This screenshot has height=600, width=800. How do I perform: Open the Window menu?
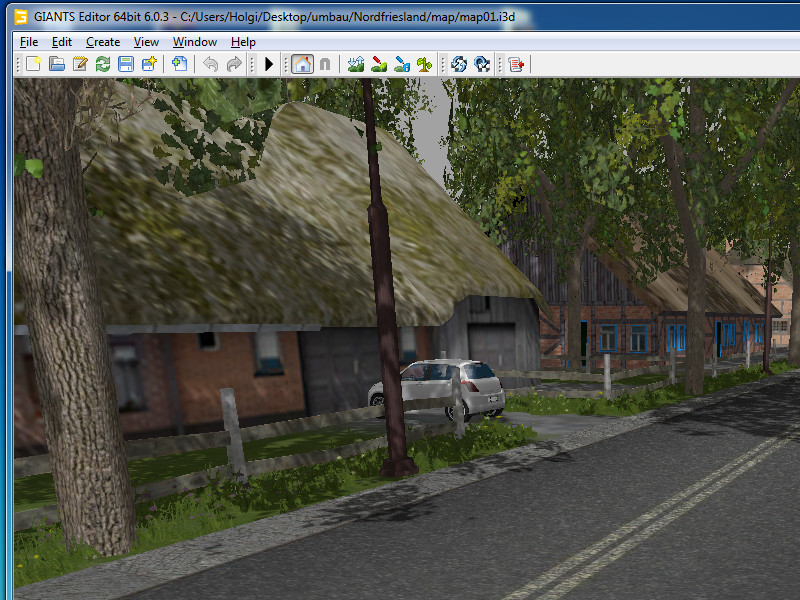(x=195, y=42)
